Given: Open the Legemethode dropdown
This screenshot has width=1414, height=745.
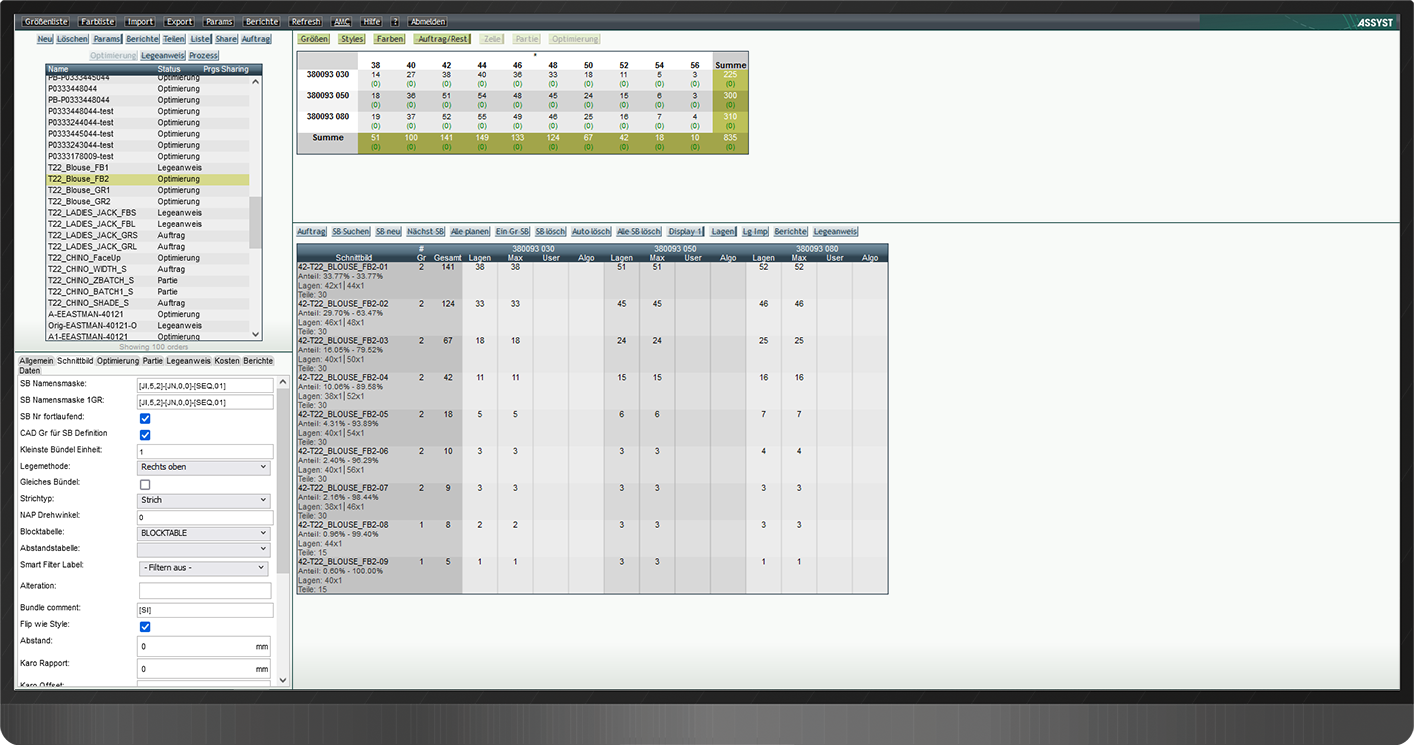Looking at the screenshot, I should coord(204,467).
